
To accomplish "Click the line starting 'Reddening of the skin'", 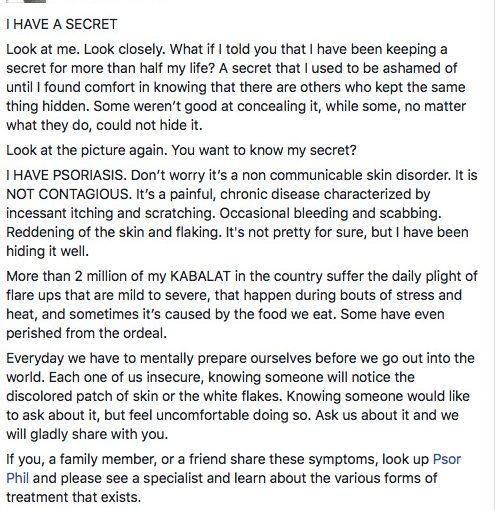I will [x=237, y=232].
